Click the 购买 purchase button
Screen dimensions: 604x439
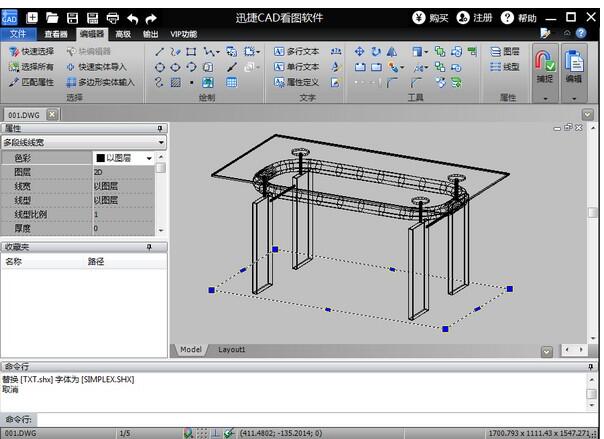[430, 18]
